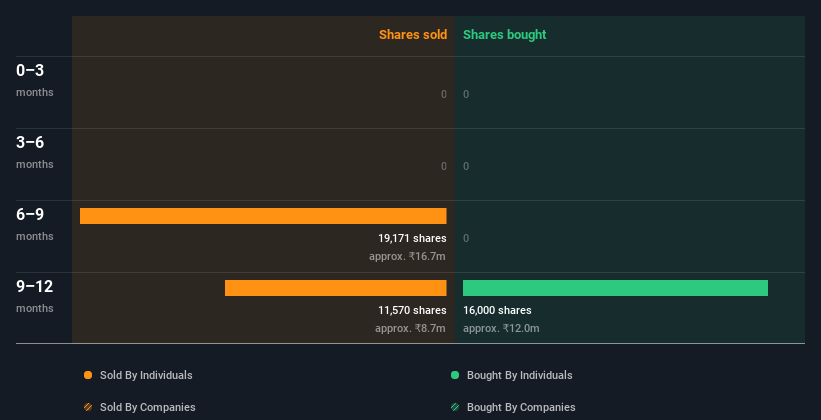The image size is (821, 420).
Task: Click the striped Sold By Companies legend icon
Action: (88, 407)
